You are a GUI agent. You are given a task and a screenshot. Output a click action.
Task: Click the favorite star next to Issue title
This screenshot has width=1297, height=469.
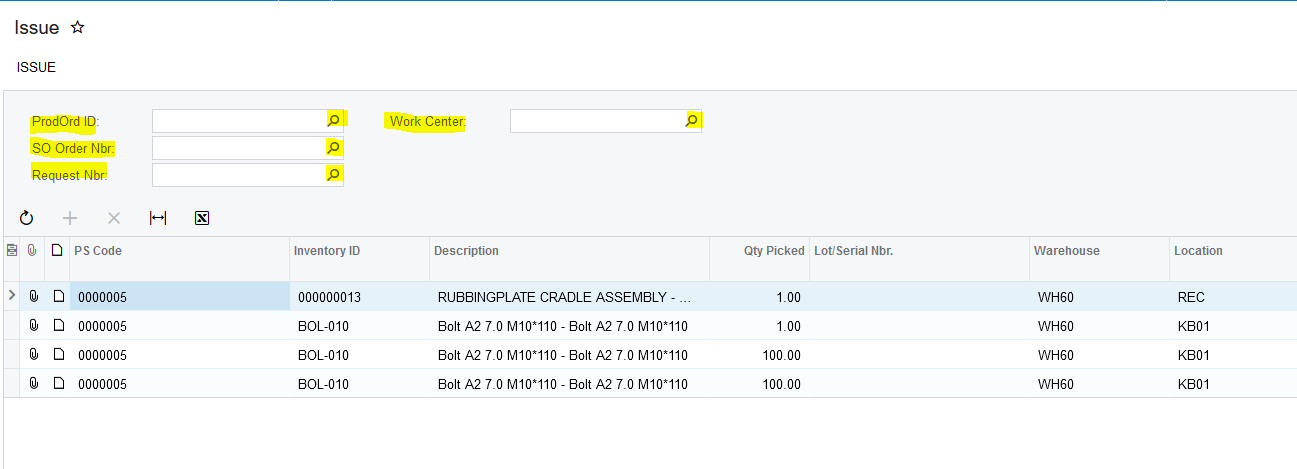point(77,28)
